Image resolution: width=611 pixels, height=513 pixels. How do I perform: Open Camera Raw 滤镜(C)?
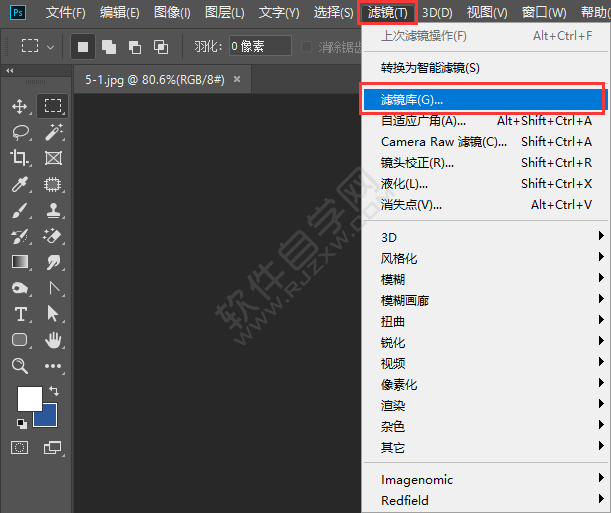pos(486,141)
